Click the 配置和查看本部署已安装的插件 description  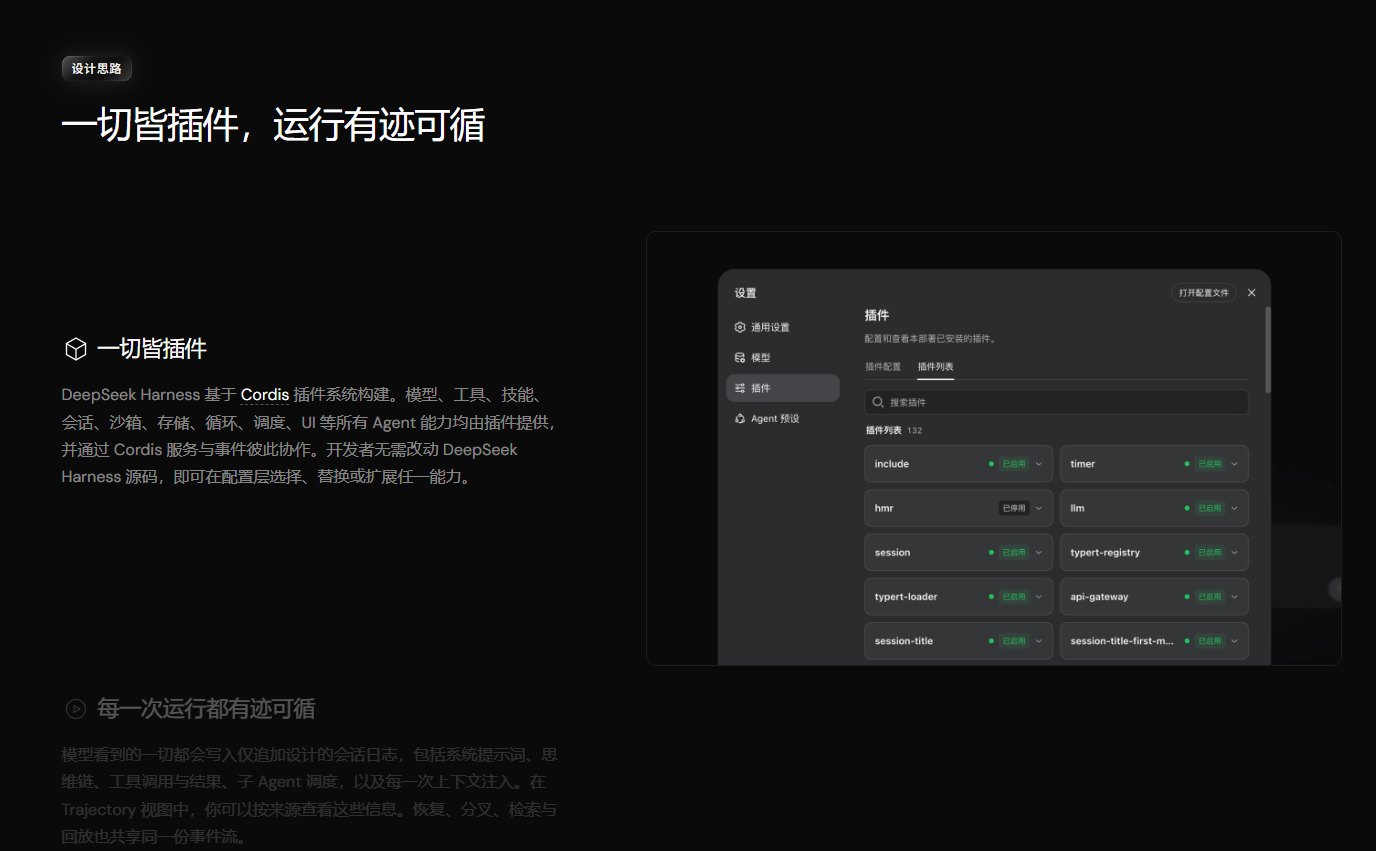point(930,339)
